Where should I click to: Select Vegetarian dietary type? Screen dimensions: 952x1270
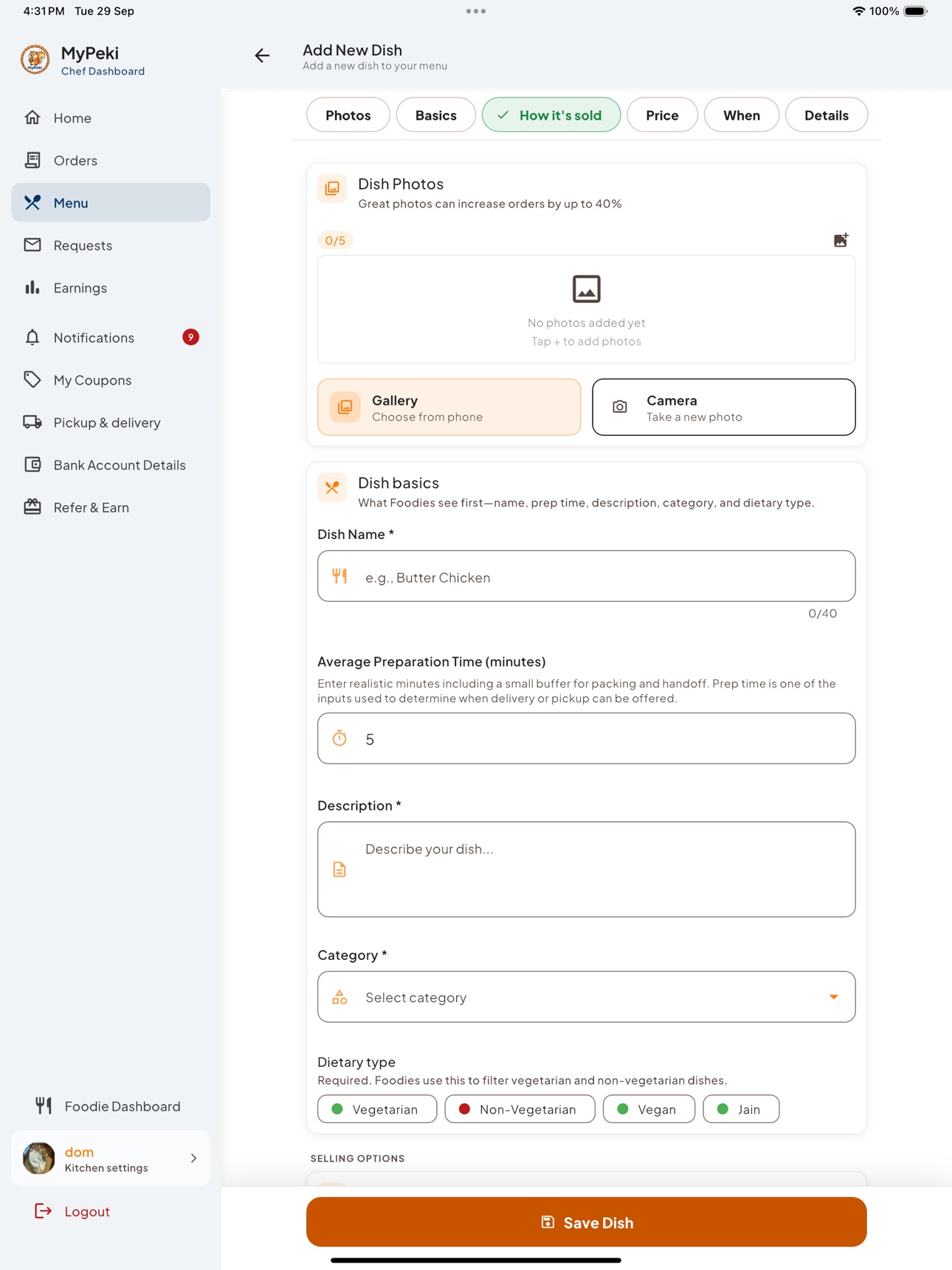tap(377, 1109)
